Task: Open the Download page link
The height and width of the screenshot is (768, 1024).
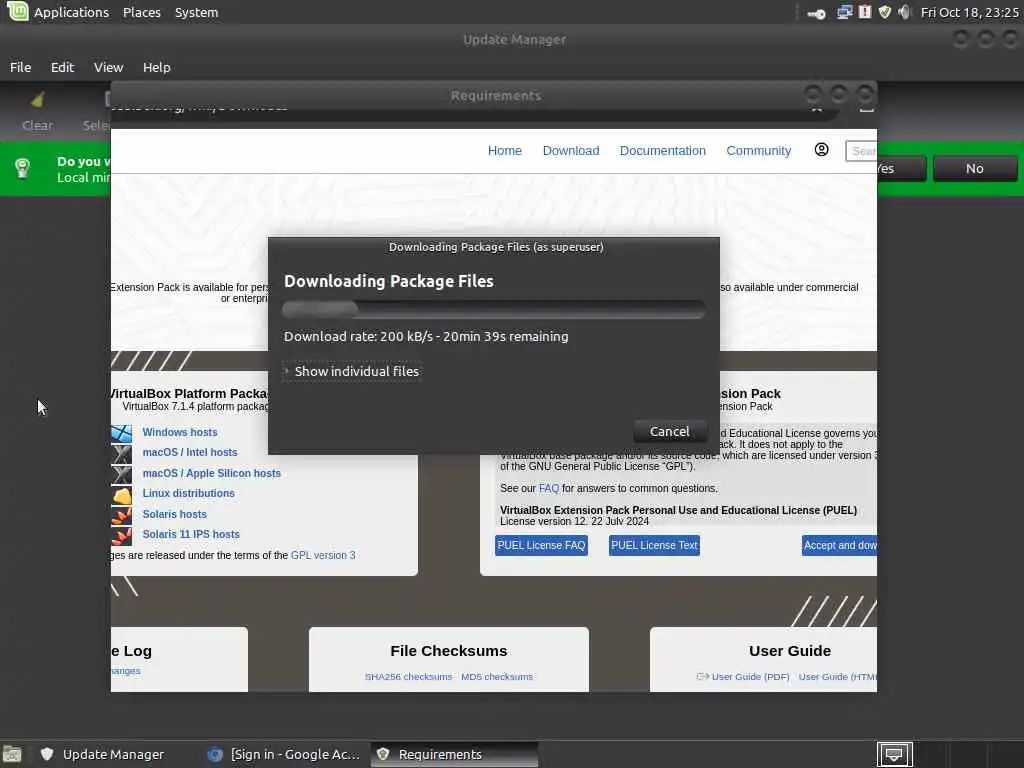Action: click(x=571, y=151)
